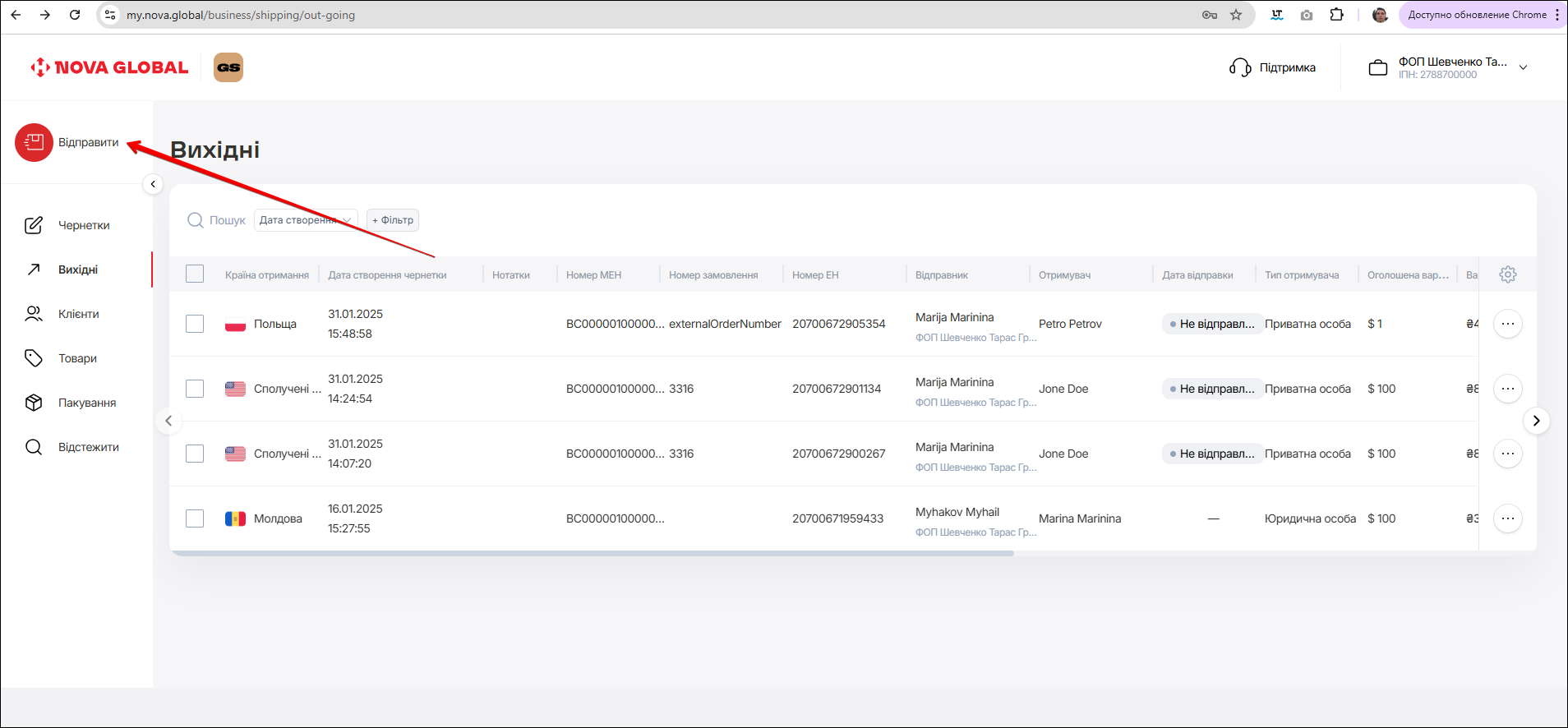
Task: Open more actions for Польща row
Action: (x=1507, y=324)
